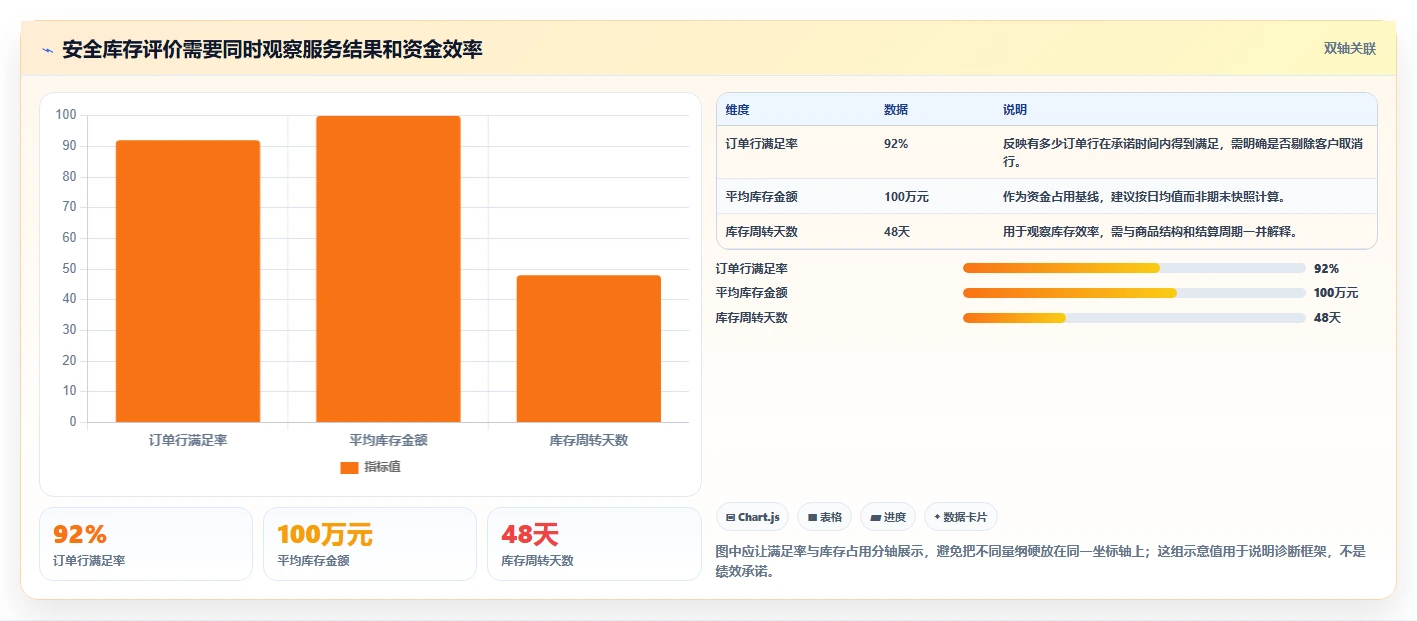Click the description starting 反映有多少订单行

(x=1183, y=153)
